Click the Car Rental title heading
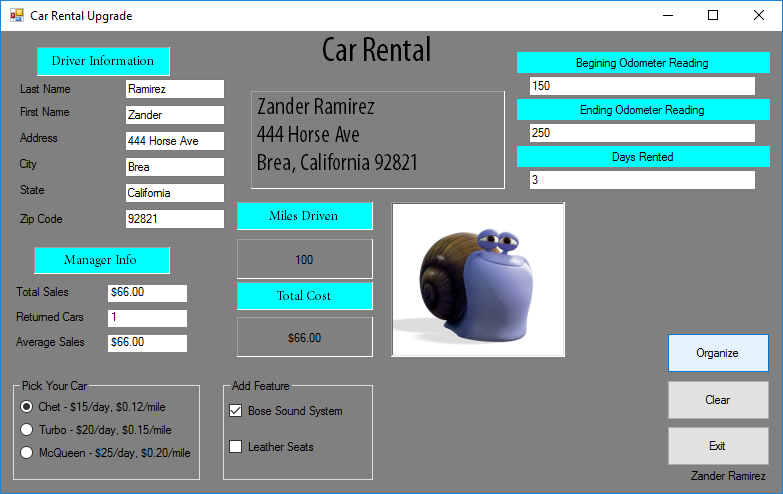This screenshot has height=494, width=783. pyautogui.click(x=376, y=50)
